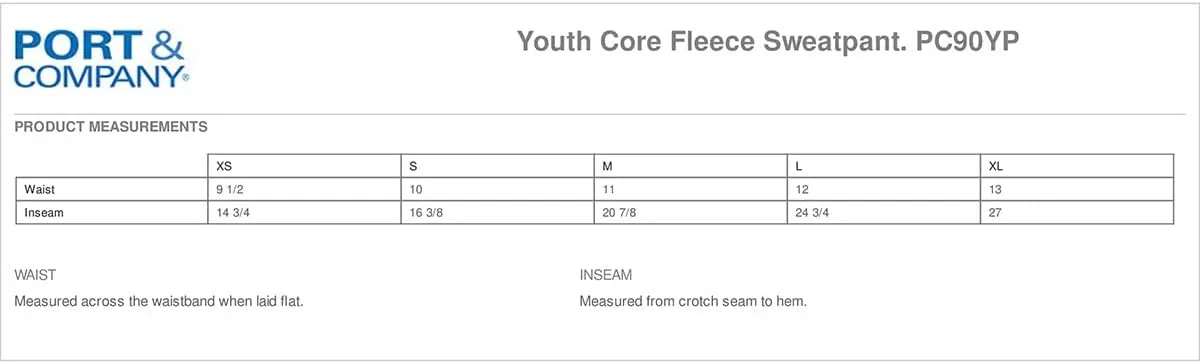Select the waistband laid flat description text
The width and height of the screenshot is (1200, 364).
click(159, 301)
